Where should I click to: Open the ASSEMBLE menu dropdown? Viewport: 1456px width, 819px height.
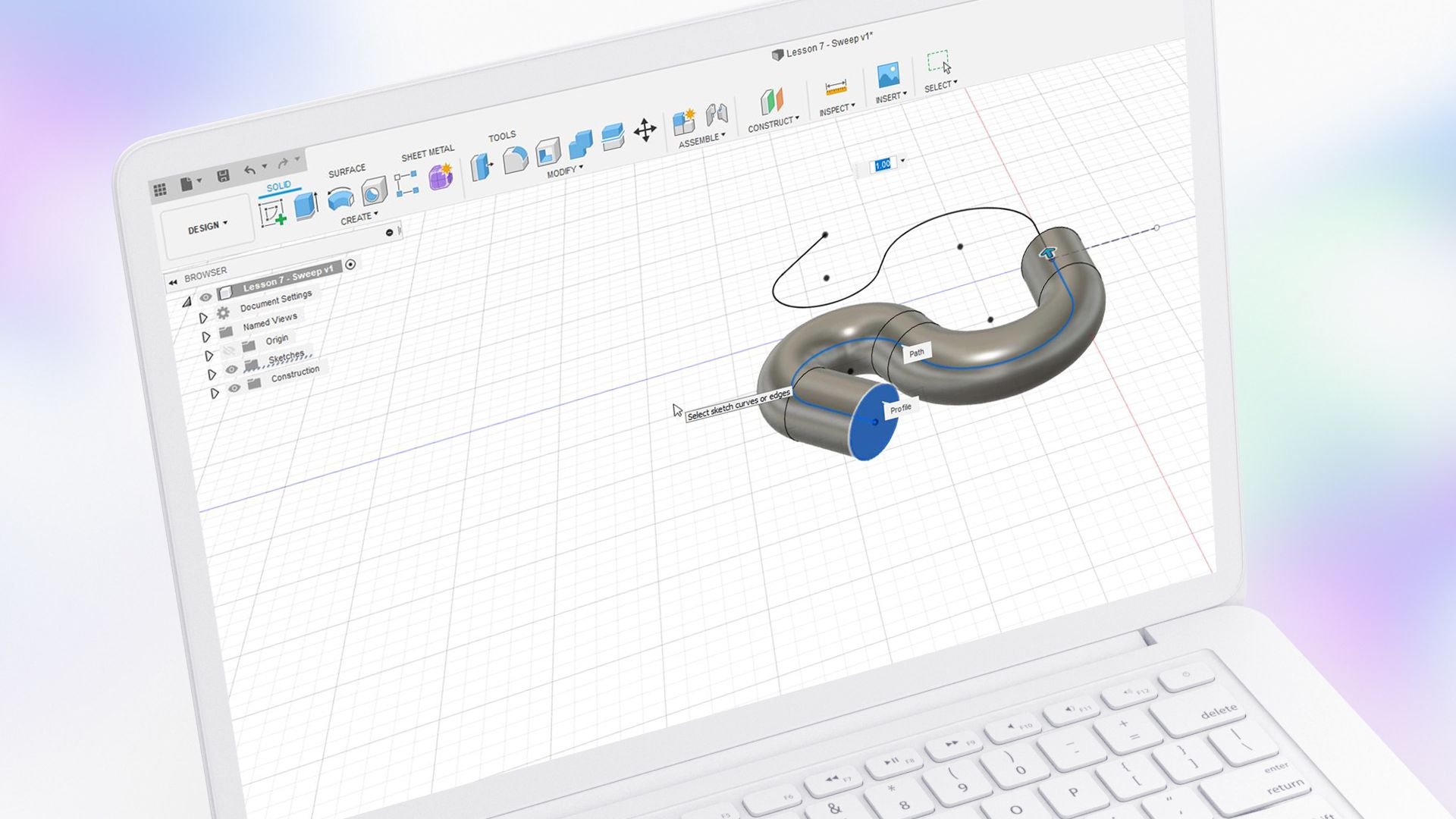coord(701,140)
